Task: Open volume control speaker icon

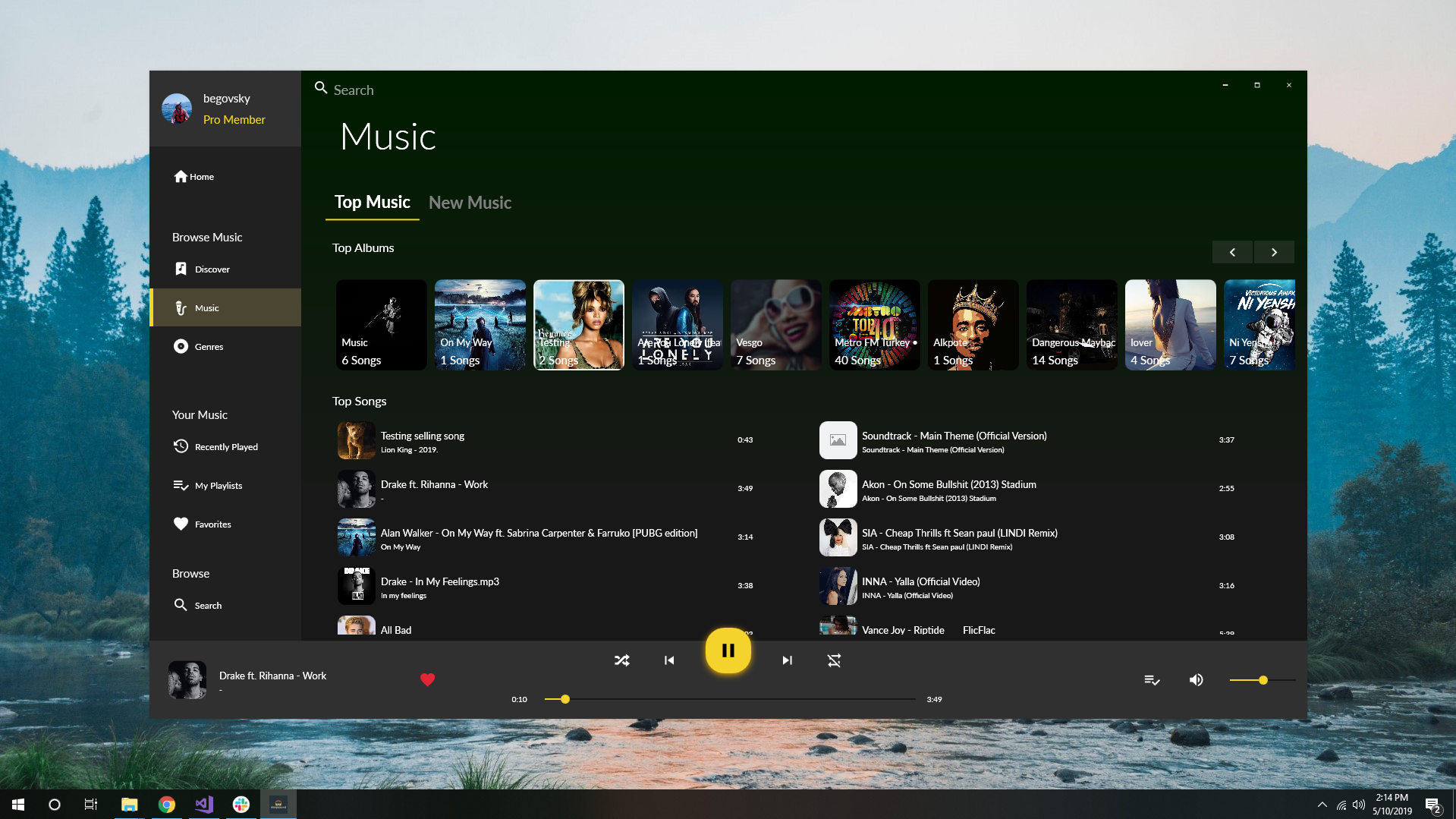Action: 1197,680
